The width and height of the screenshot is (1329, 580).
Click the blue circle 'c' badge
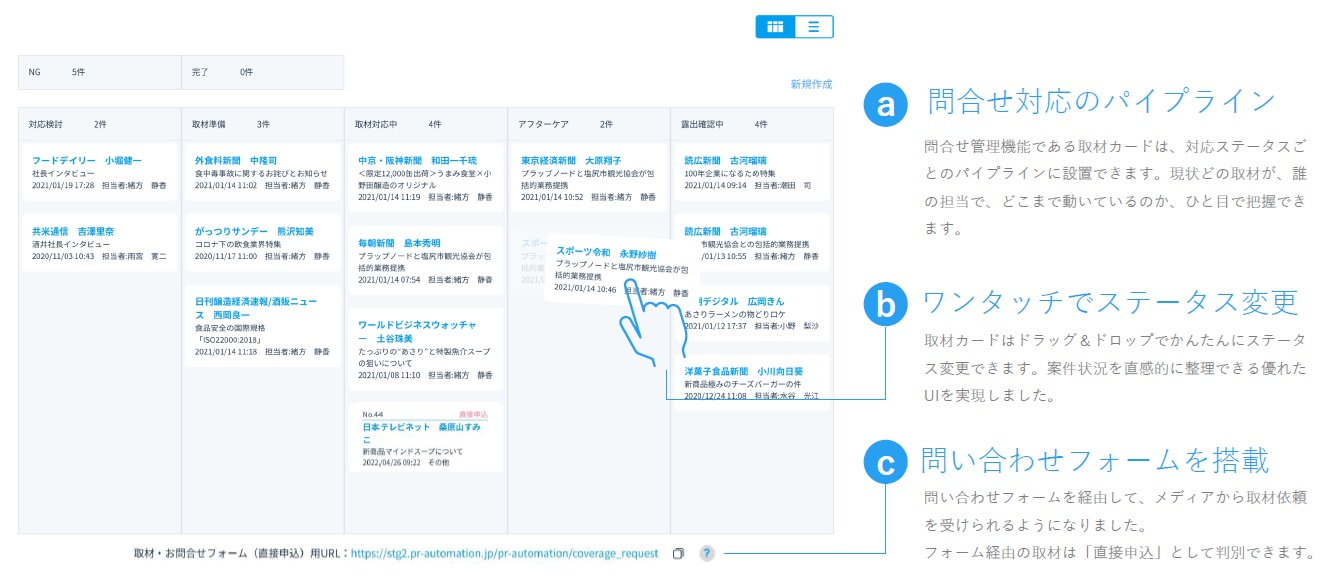(x=885, y=464)
